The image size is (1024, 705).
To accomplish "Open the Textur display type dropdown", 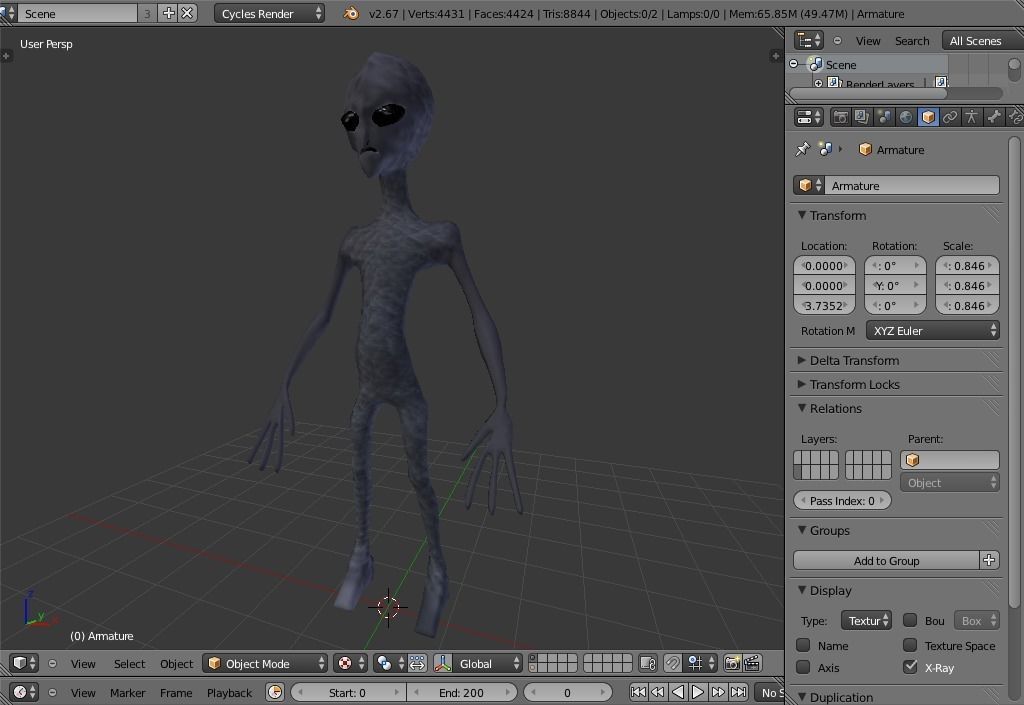I will (866, 620).
